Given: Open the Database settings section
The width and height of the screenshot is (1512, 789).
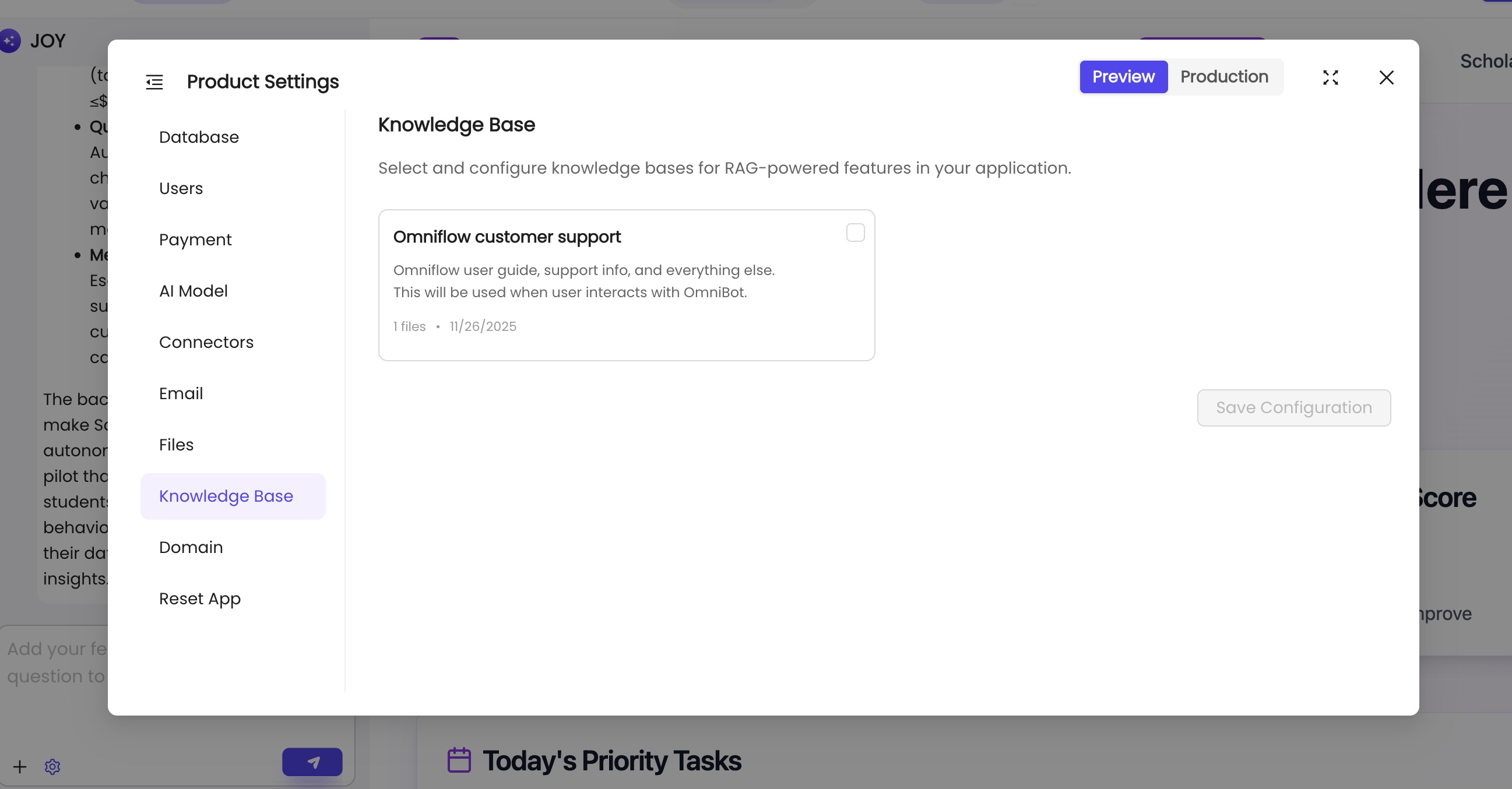Looking at the screenshot, I should [x=198, y=137].
